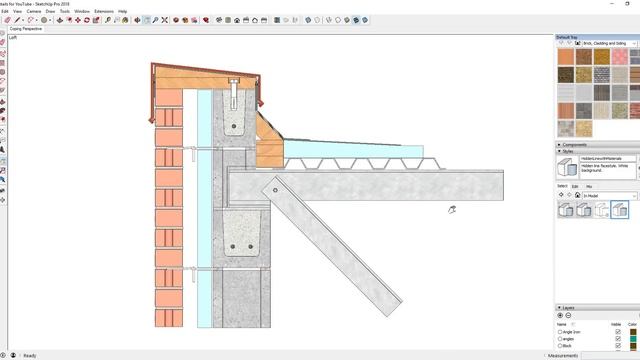Select the Paint Bucket tool
This screenshot has height=360, width=640.
(125, 20)
